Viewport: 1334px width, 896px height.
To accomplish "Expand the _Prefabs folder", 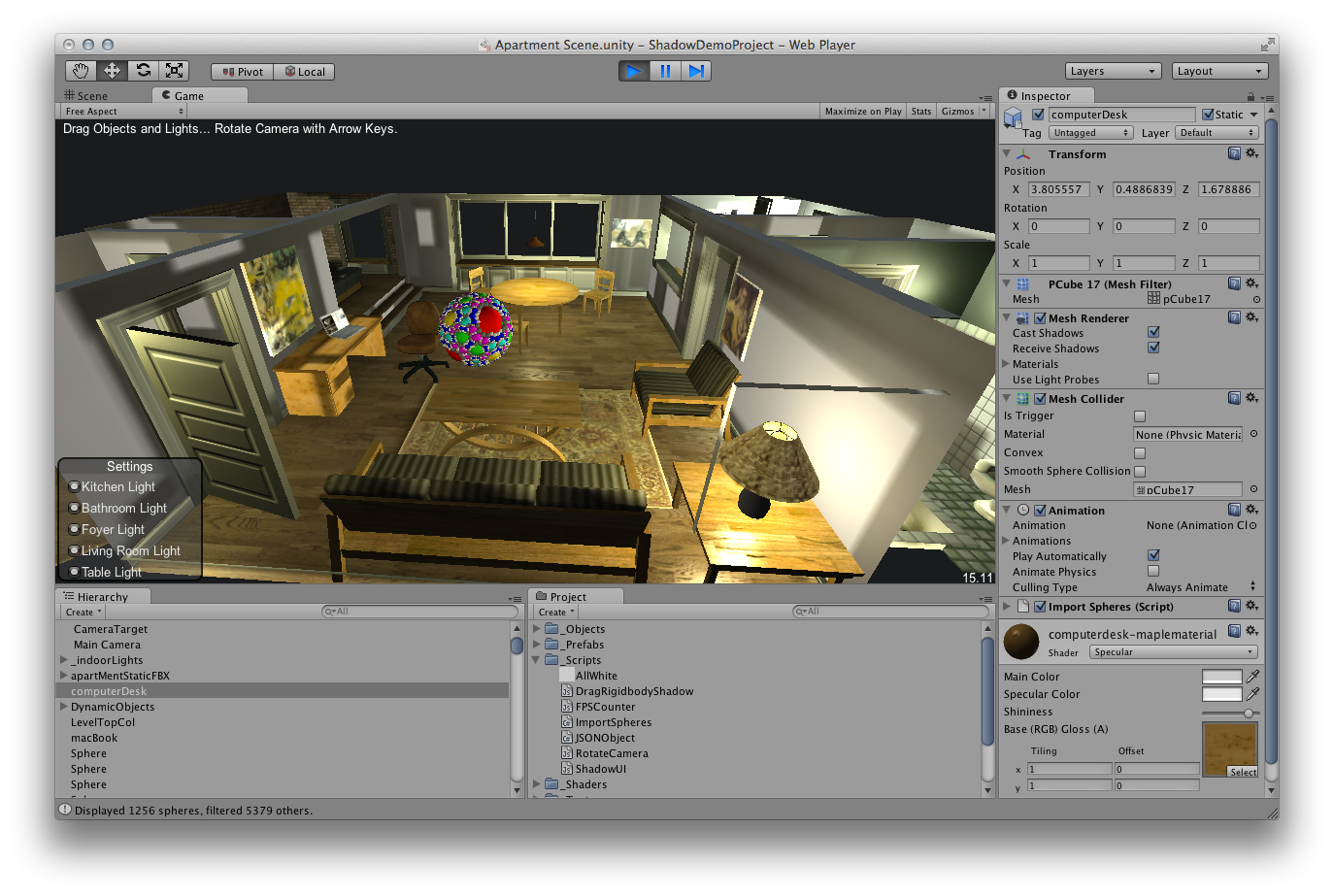I will pyautogui.click(x=537, y=645).
